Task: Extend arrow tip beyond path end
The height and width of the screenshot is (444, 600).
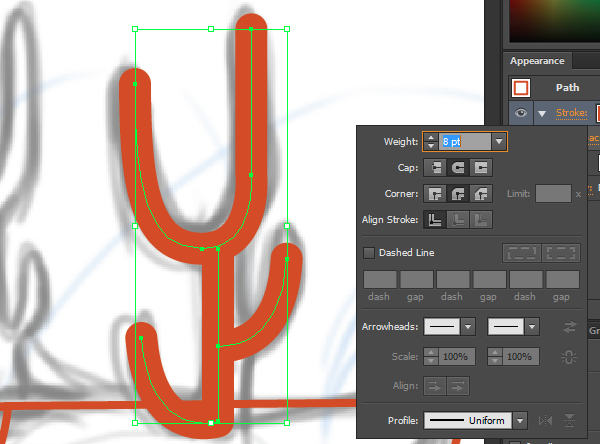Action: (x=435, y=387)
